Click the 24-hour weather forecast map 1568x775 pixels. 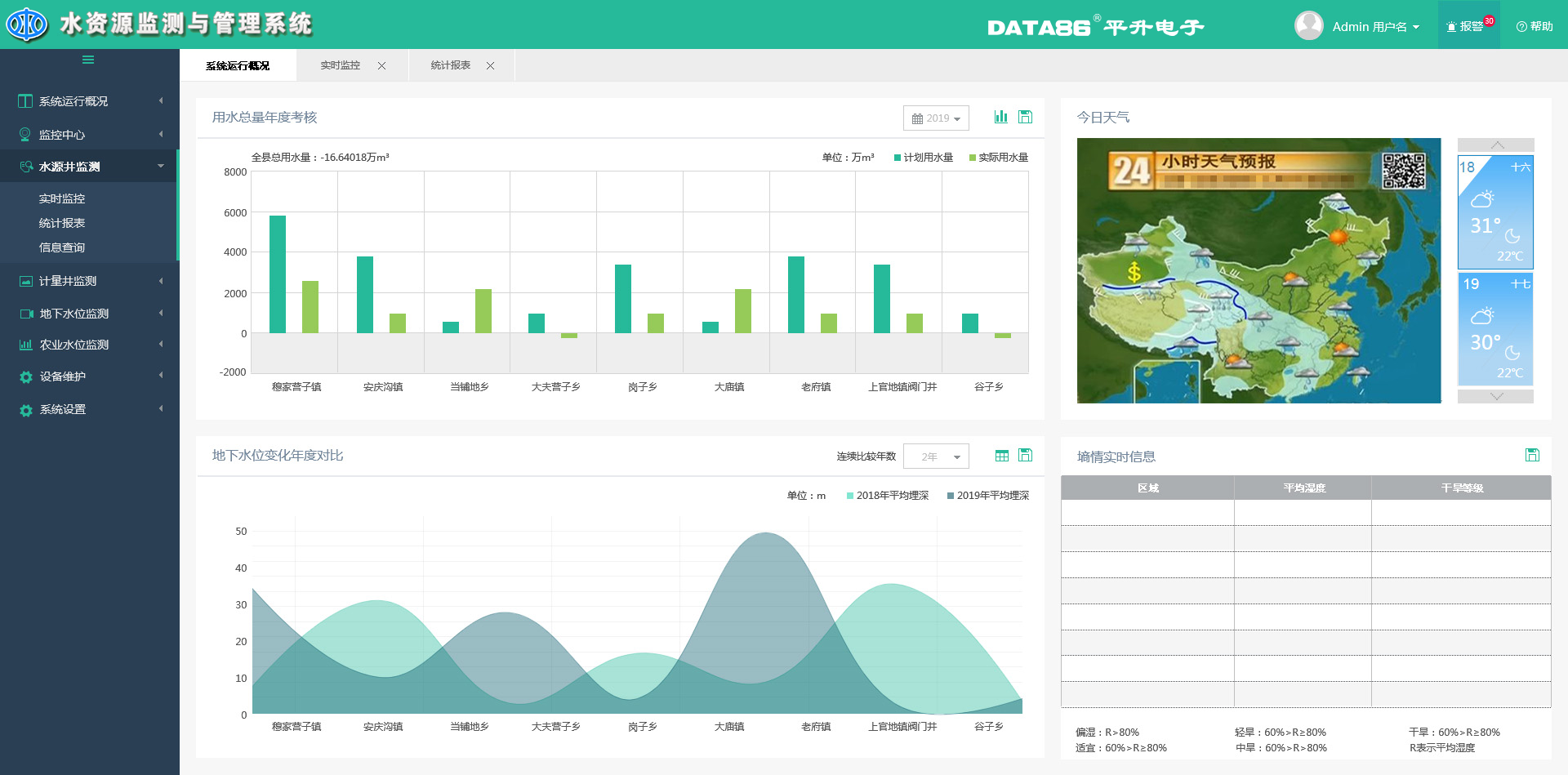click(1258, 270)
